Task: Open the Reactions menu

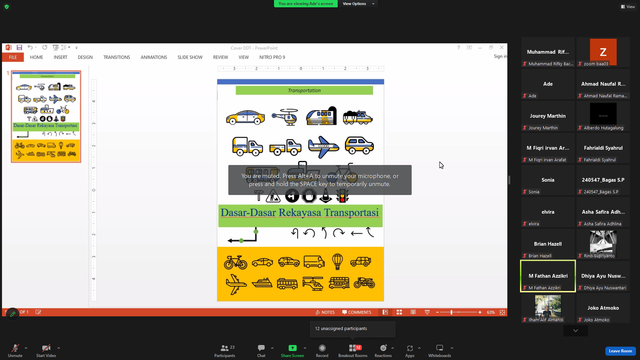Action: 383,350
